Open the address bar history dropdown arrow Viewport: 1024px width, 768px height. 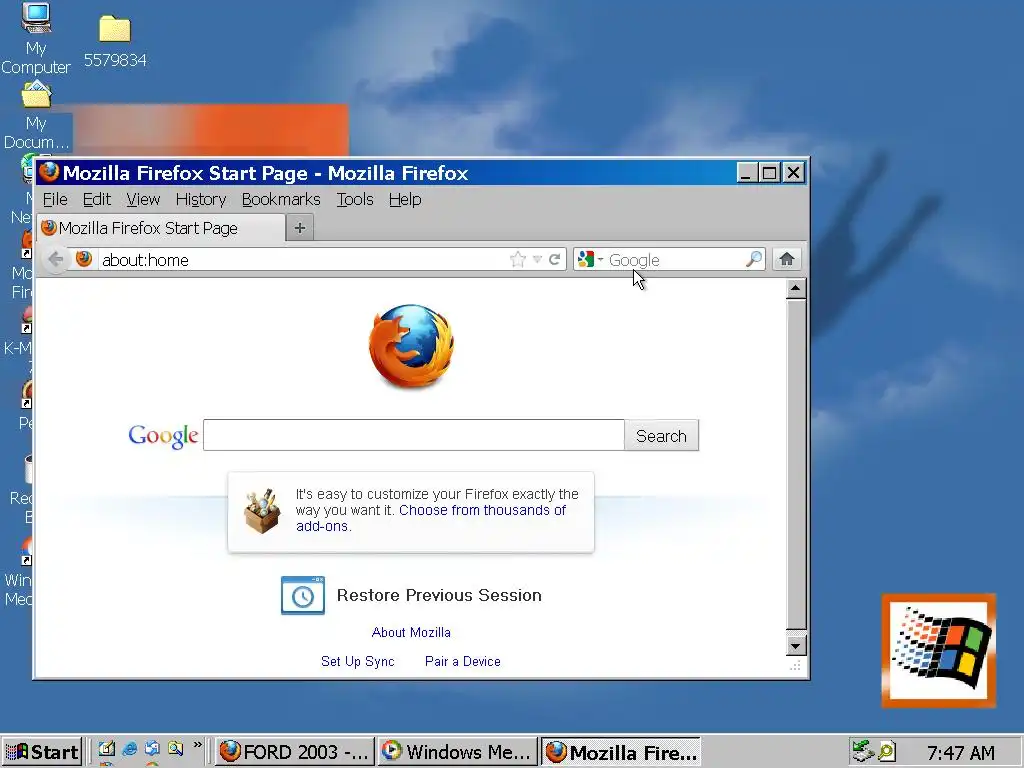[x=537, y=259]
